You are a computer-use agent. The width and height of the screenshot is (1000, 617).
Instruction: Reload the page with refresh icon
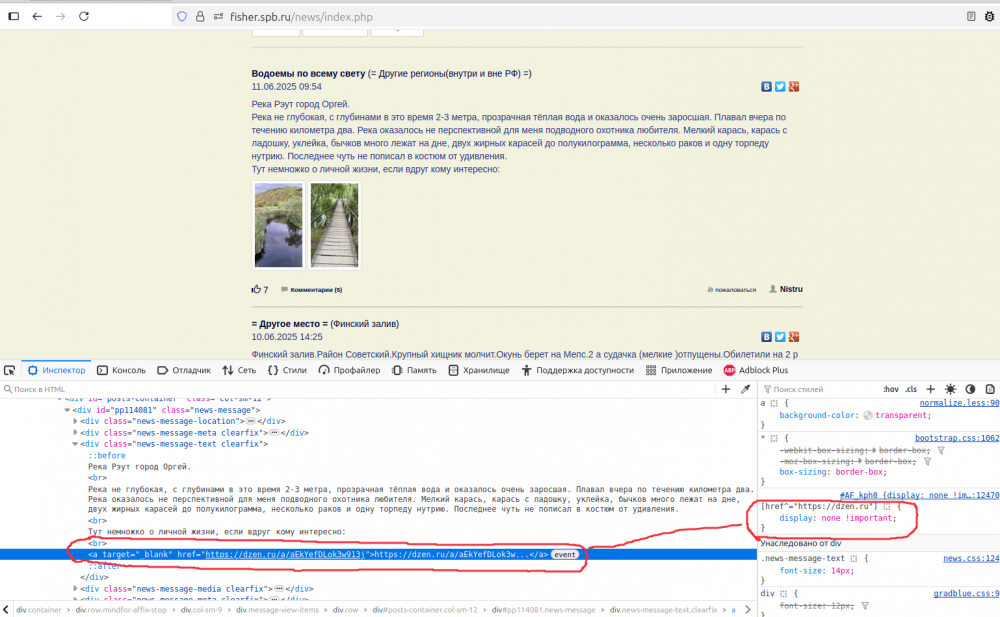pos(84,17)
